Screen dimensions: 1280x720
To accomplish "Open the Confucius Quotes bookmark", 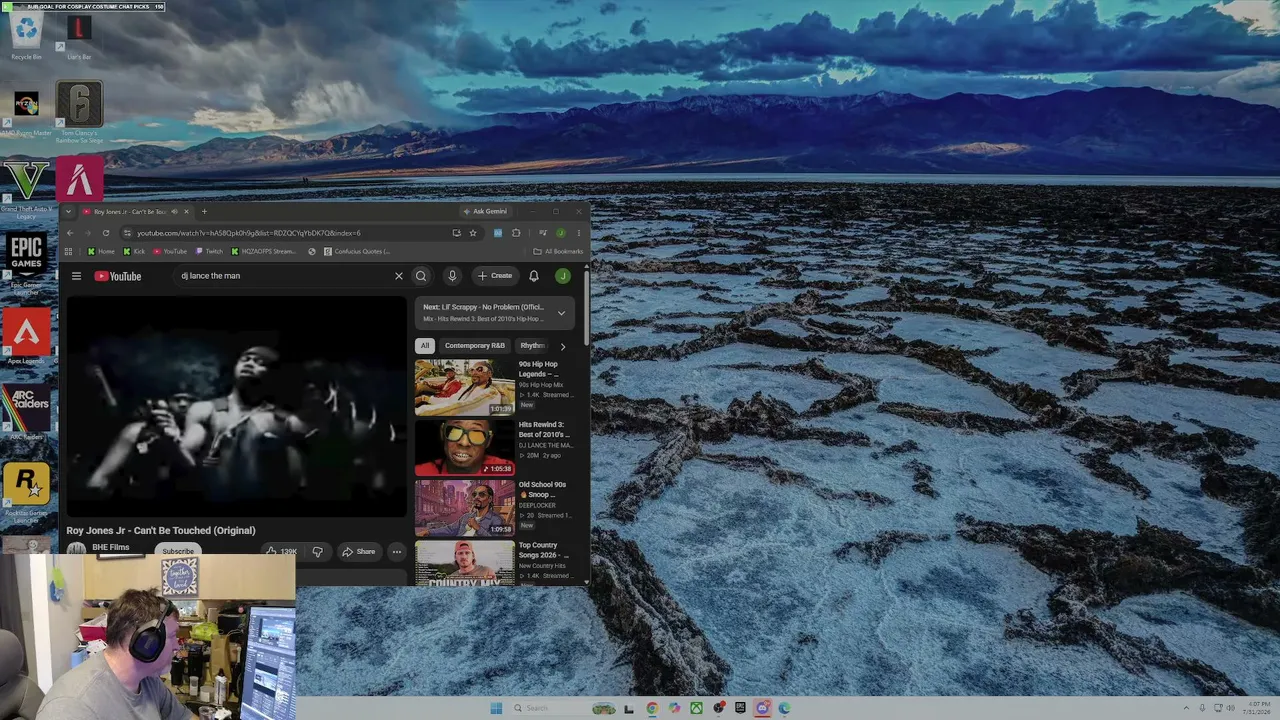I will click(357, 252).
